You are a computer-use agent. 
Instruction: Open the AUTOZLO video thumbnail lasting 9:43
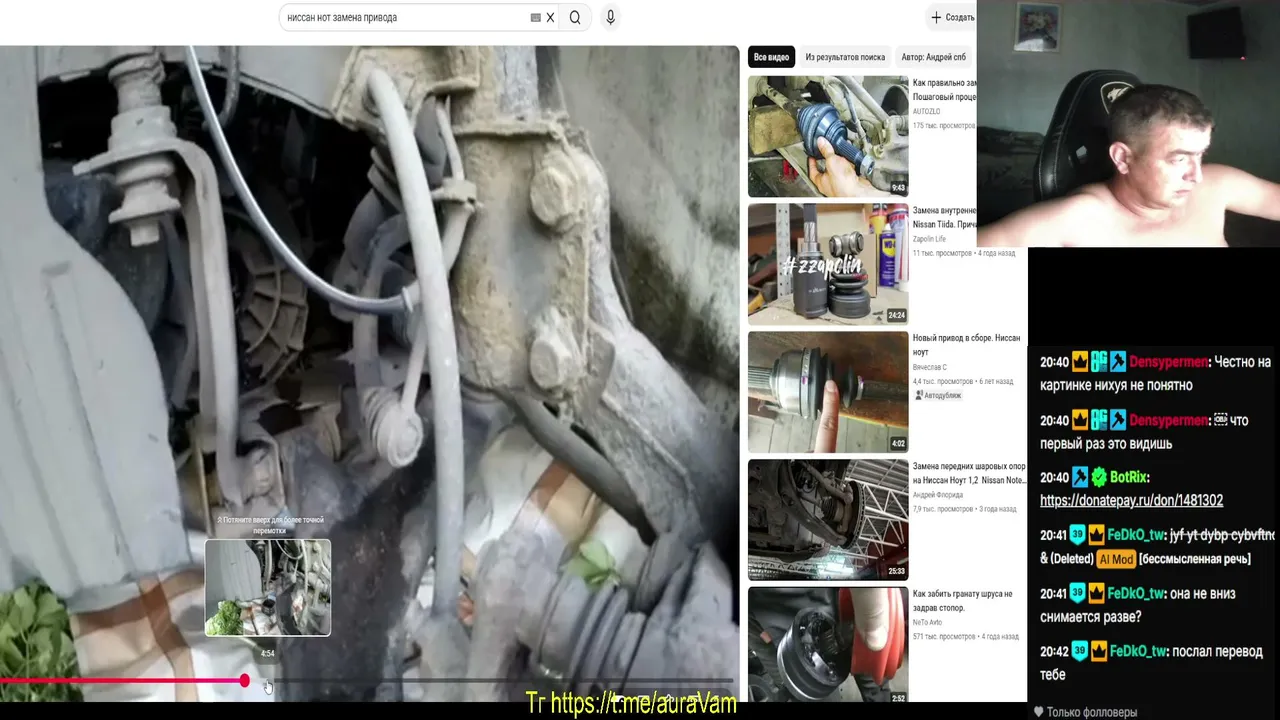click(828, 136)
